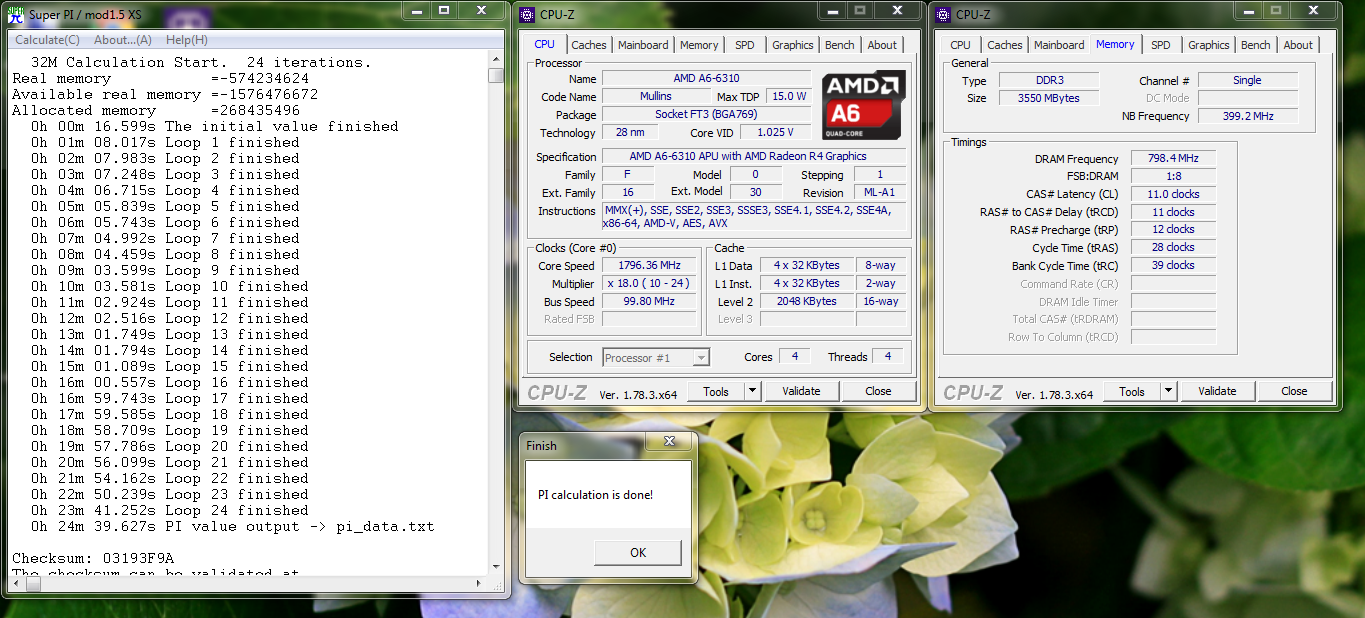Click the CAS# Latency 11.0 clocks value

coord(1173,194)
